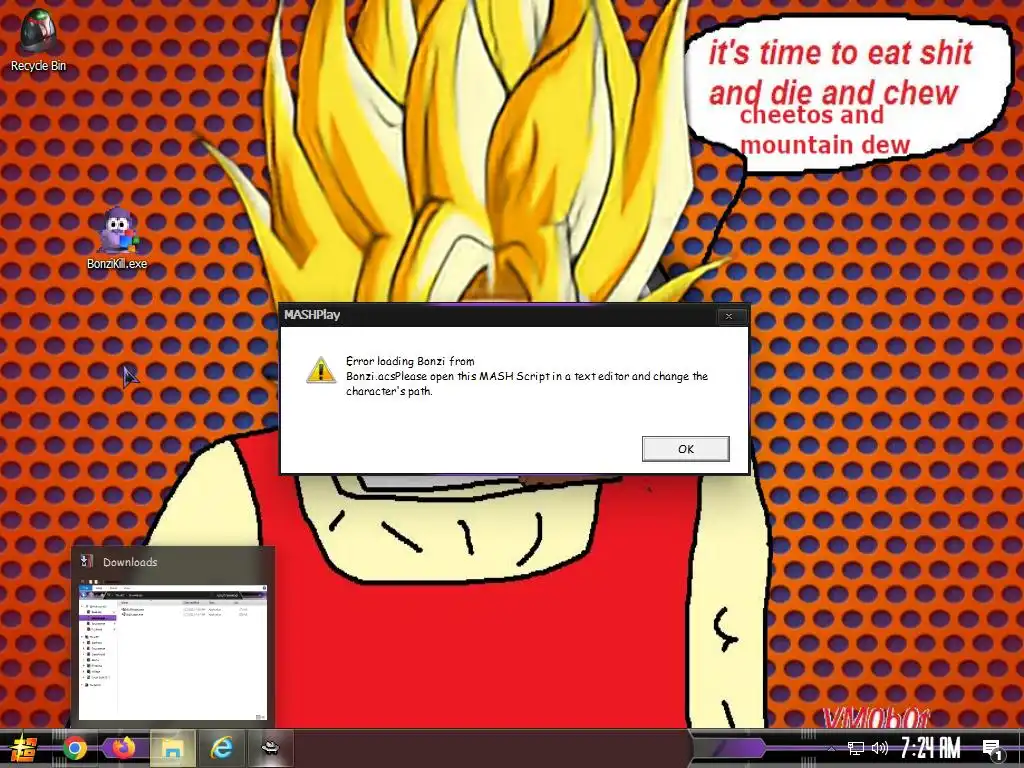Click OK in the MASHPlay error dialog
Viewport: 1024px width, 768px height.
685,449
